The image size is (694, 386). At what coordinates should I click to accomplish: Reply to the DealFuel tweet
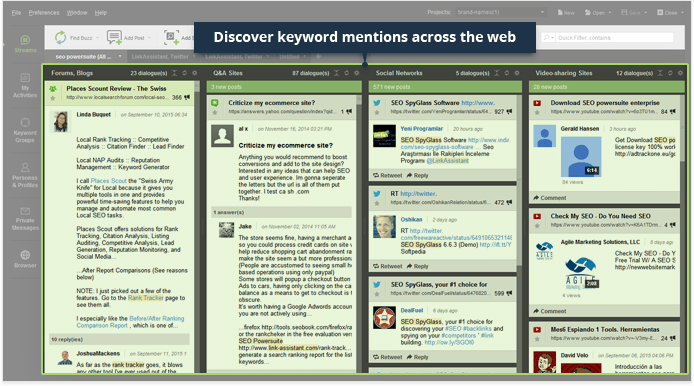pos(417,357)
